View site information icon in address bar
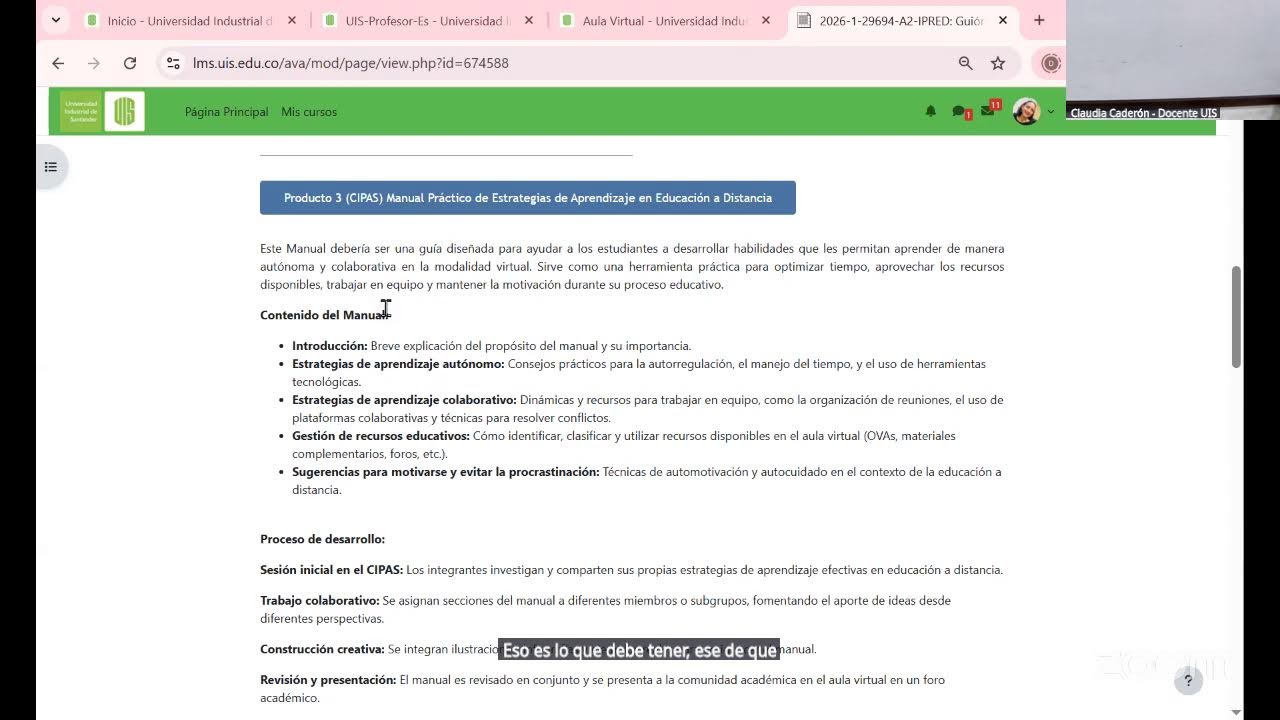The width and height of the screenshot is (1280, 720). [173, 63]
